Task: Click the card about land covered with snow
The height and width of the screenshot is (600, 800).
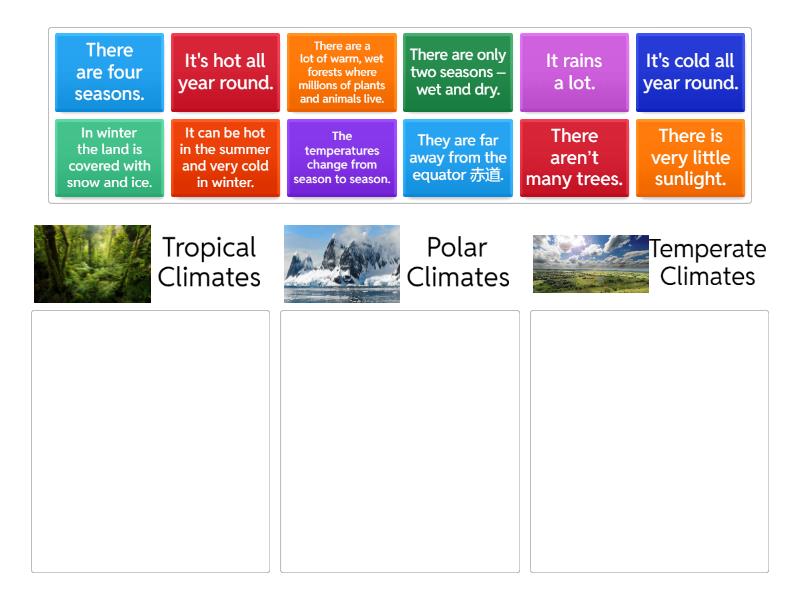Action: pyautogui.click(x=109, y=158)
